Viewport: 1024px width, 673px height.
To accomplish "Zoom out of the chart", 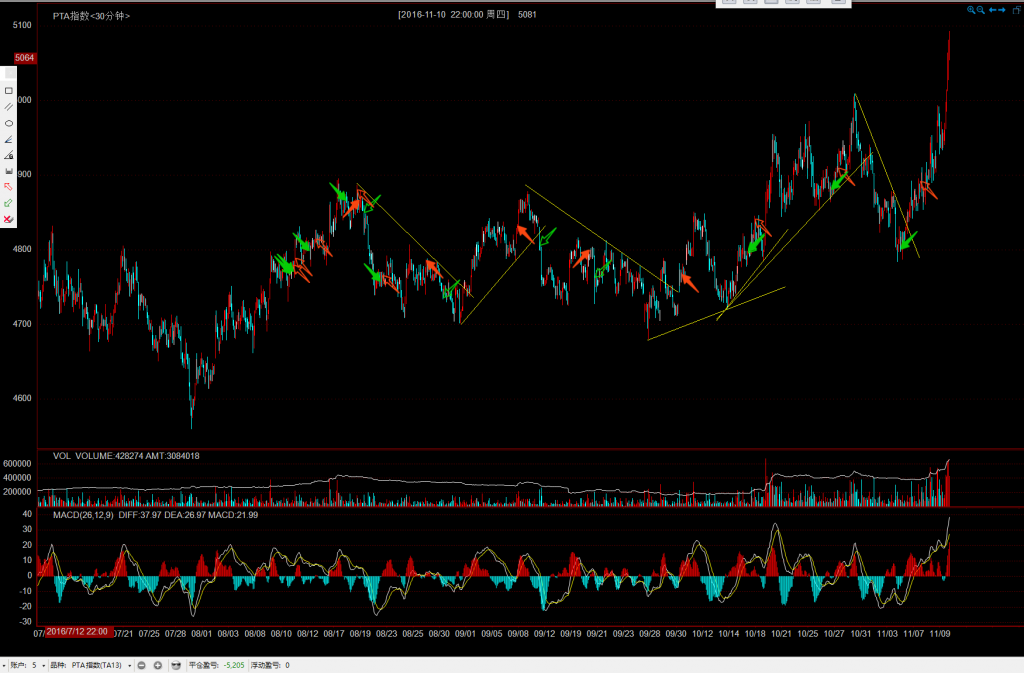I will pos(981,10).
